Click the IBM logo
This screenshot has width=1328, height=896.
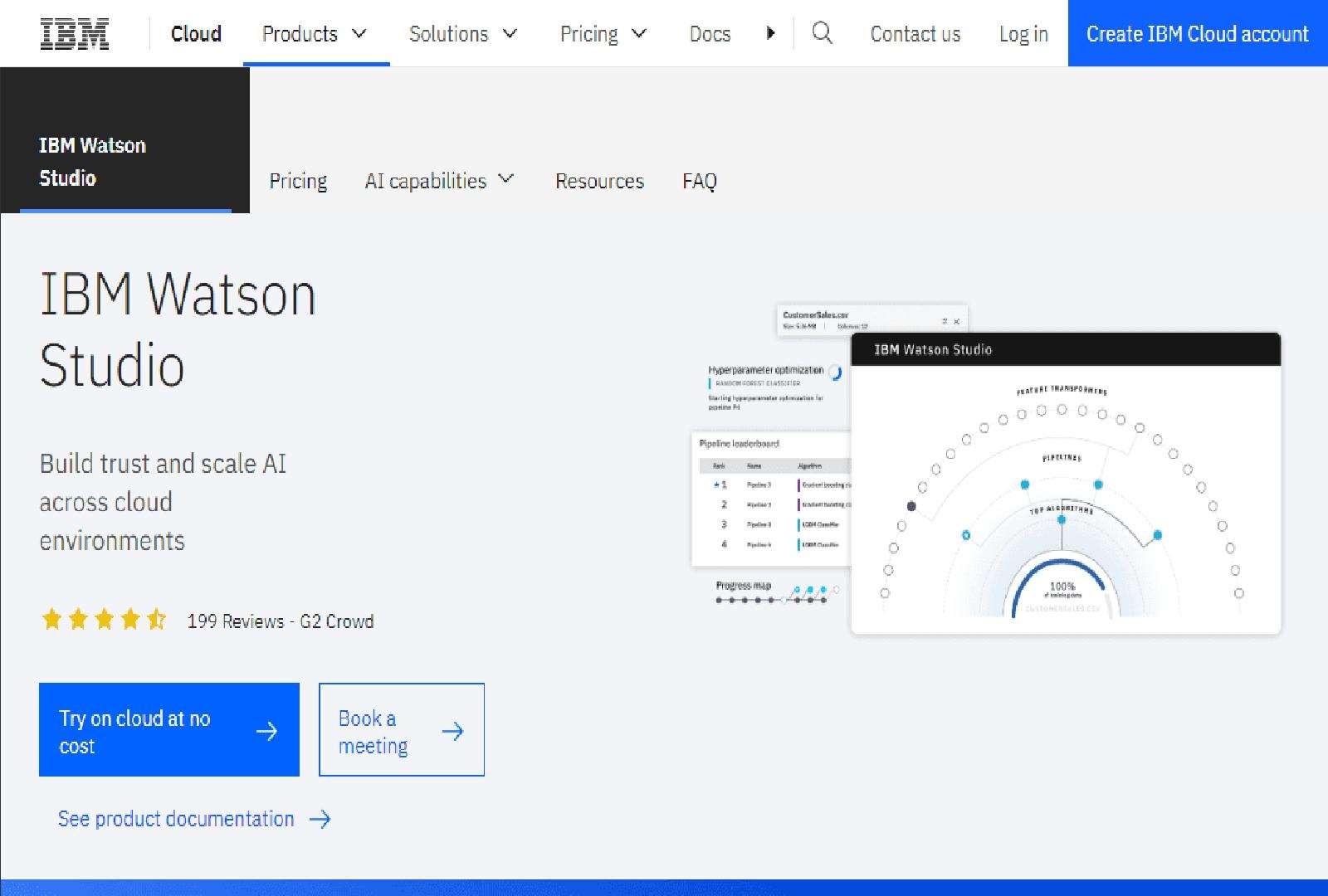[73, 33]
